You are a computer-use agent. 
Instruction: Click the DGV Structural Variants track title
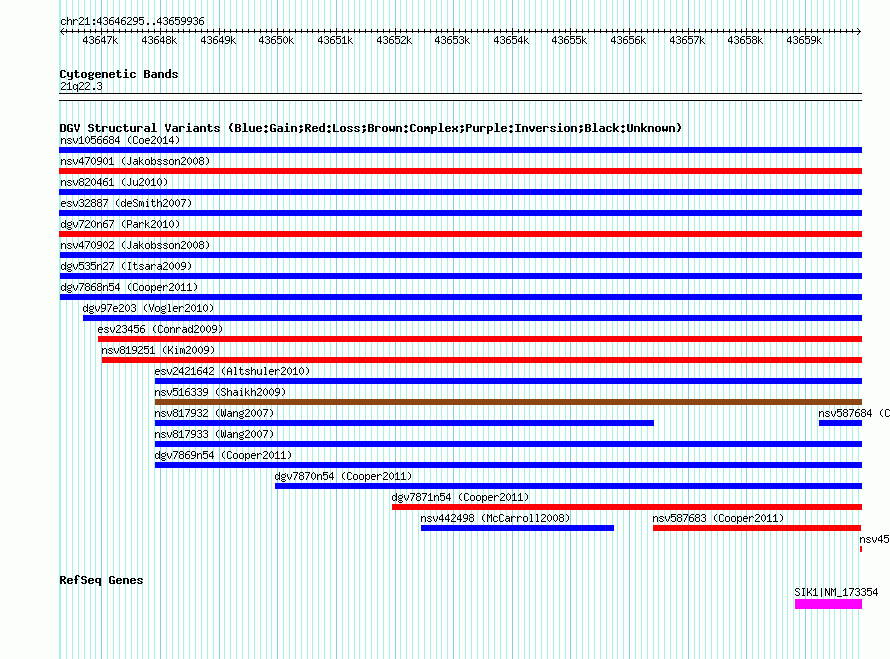point(371,128)
